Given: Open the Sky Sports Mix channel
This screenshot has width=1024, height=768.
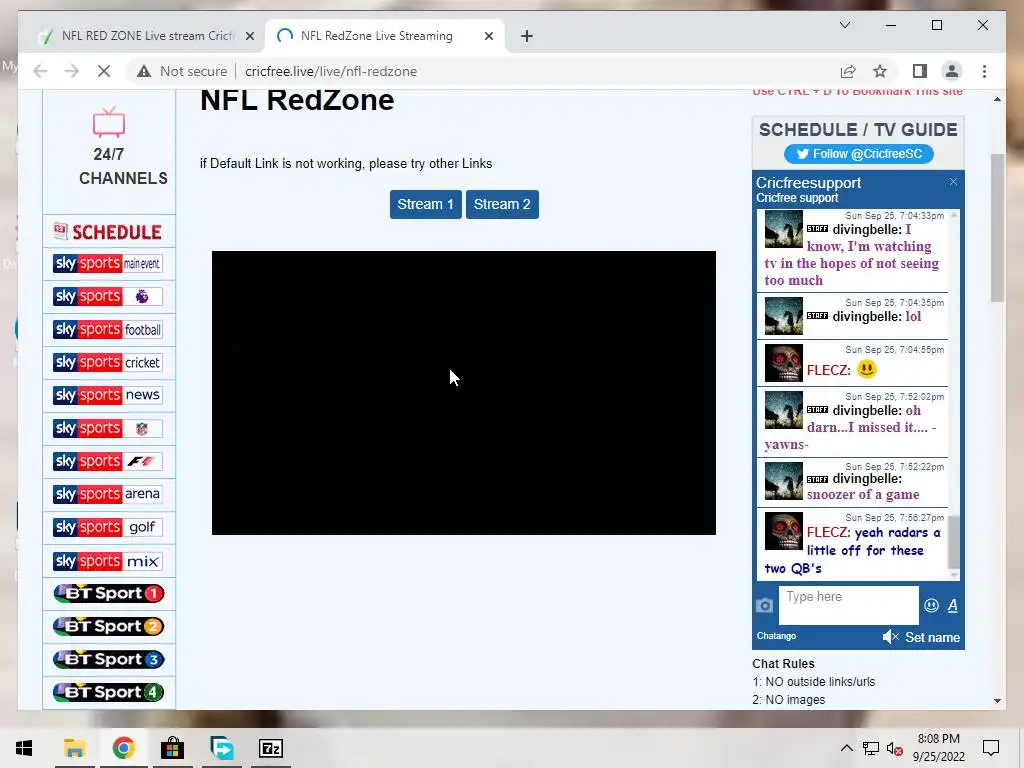Looking at the screenshot, I should (108, 561).
